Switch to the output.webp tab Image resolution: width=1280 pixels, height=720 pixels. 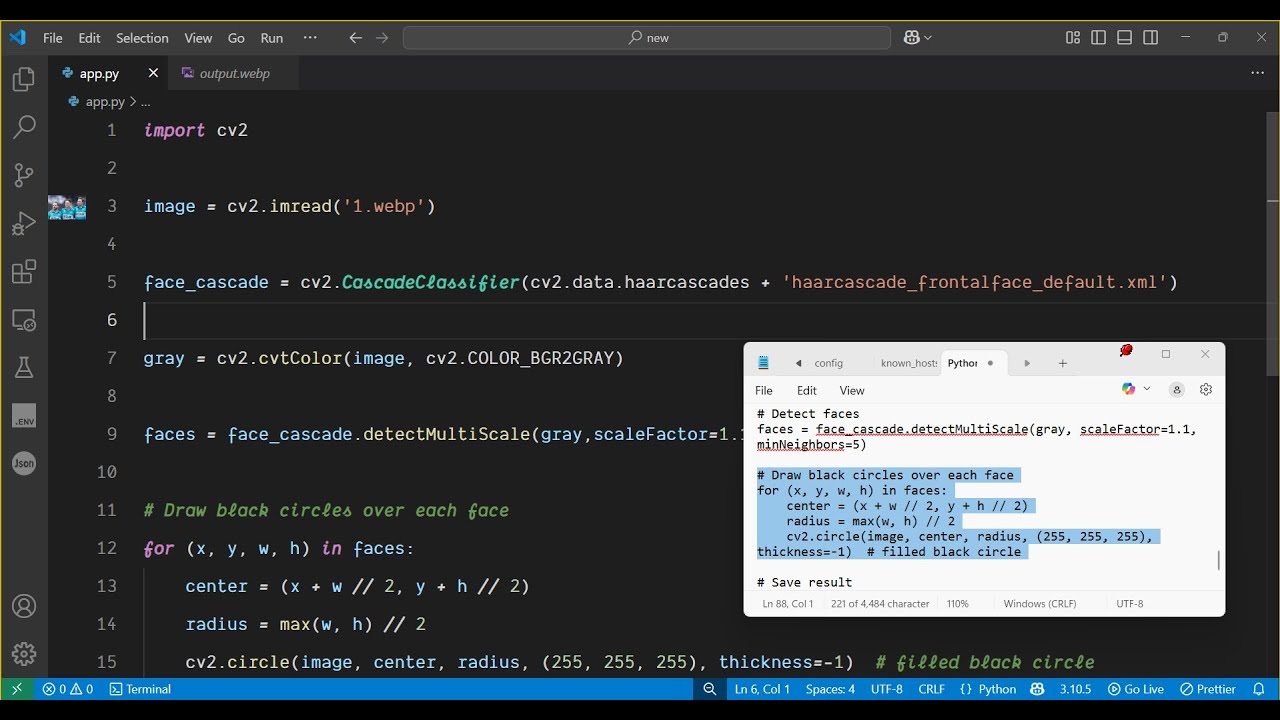[x=234, y=73]
